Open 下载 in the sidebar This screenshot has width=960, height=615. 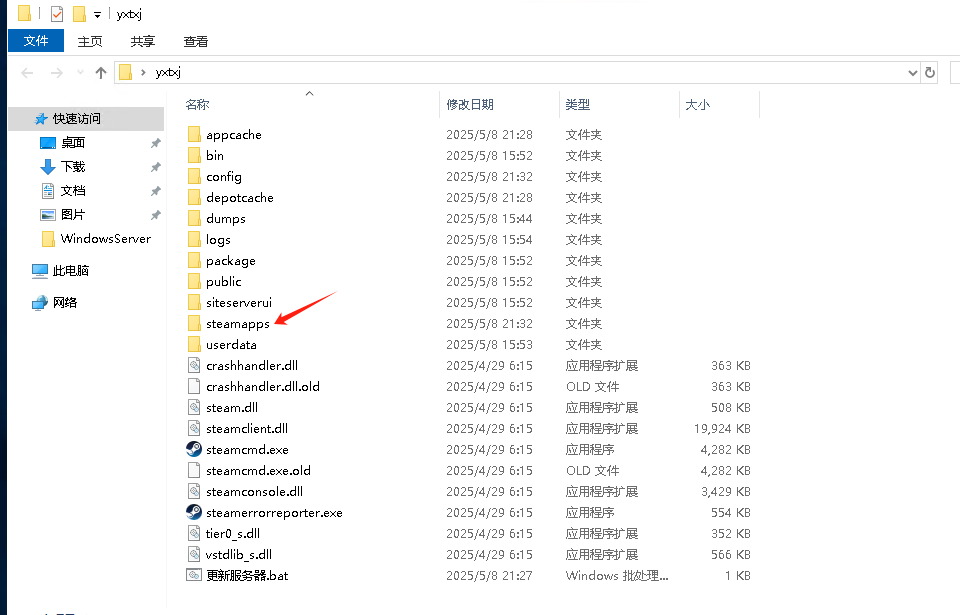coord(73,167)
